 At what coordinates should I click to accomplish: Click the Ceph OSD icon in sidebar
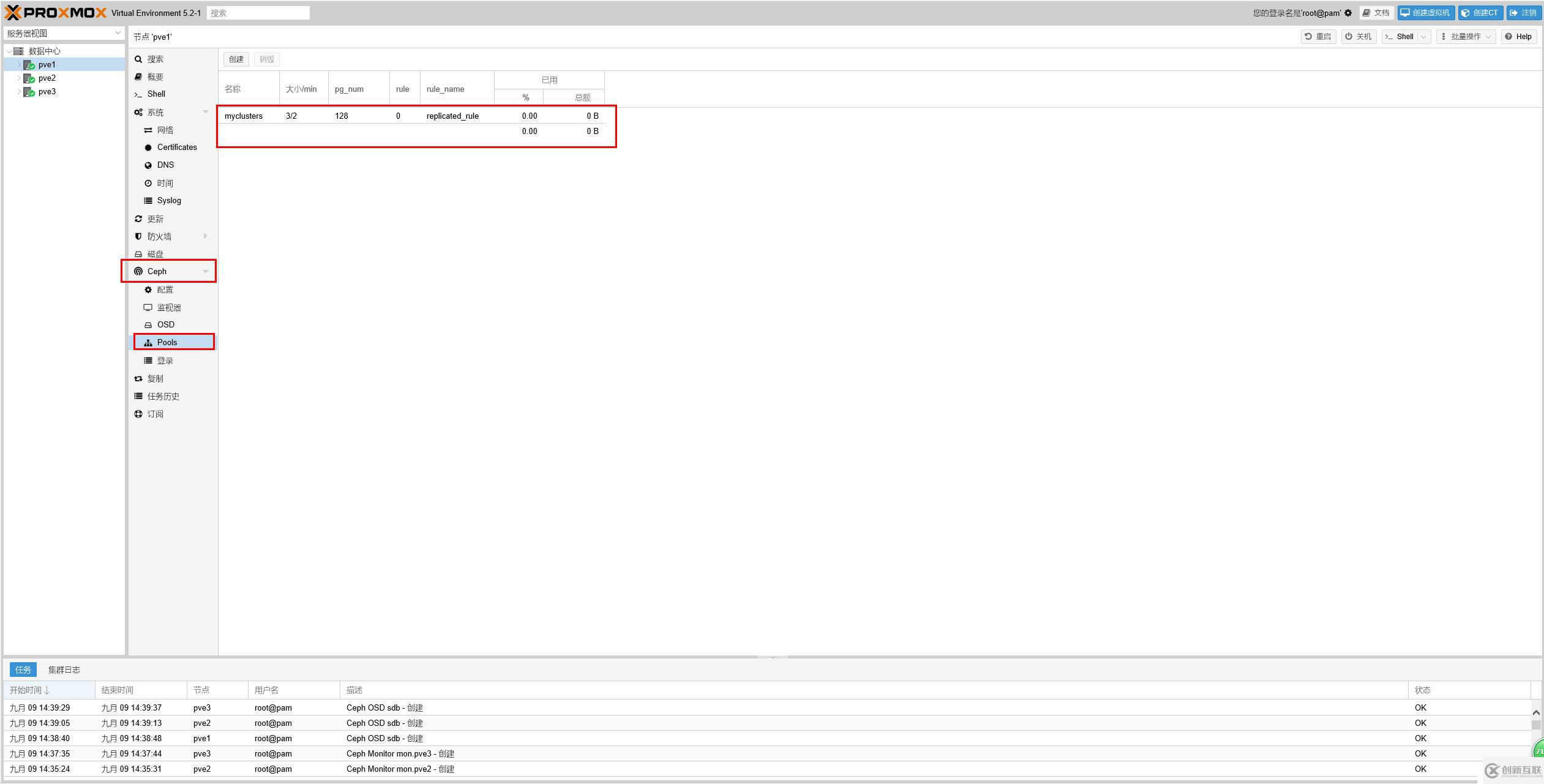point(166,325)
